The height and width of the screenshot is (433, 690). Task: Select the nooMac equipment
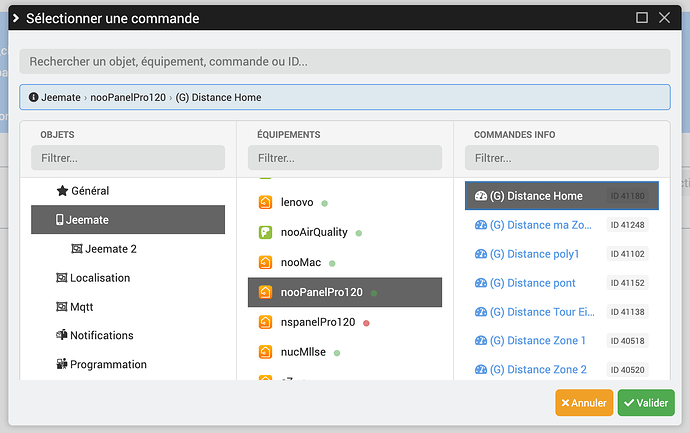pos(345,262)
